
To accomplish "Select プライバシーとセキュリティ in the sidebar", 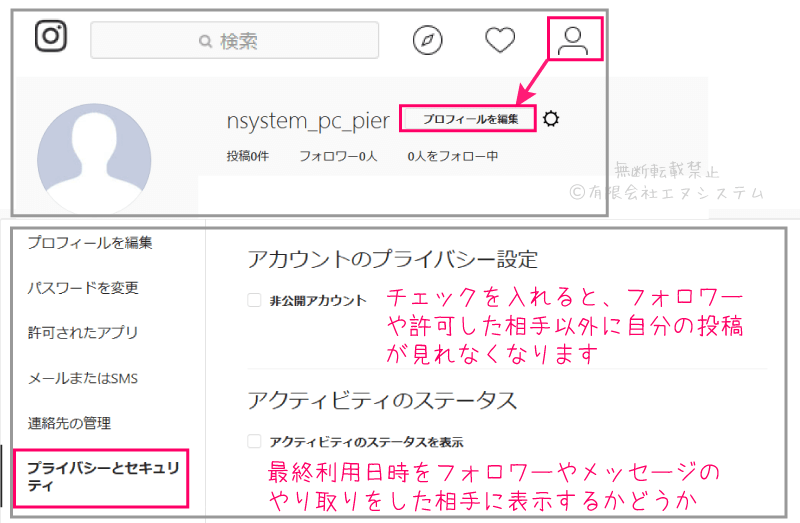I will [x=104, y=477].
